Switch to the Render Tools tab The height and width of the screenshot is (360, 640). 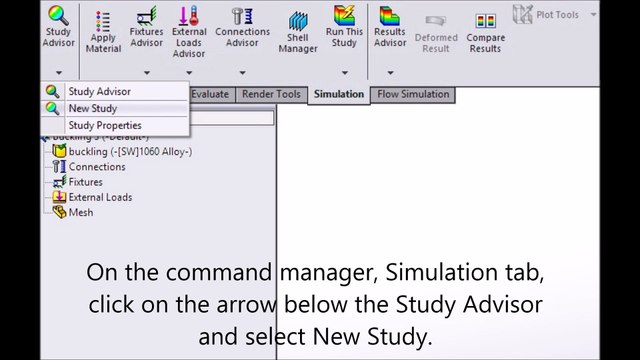[271, 94]
